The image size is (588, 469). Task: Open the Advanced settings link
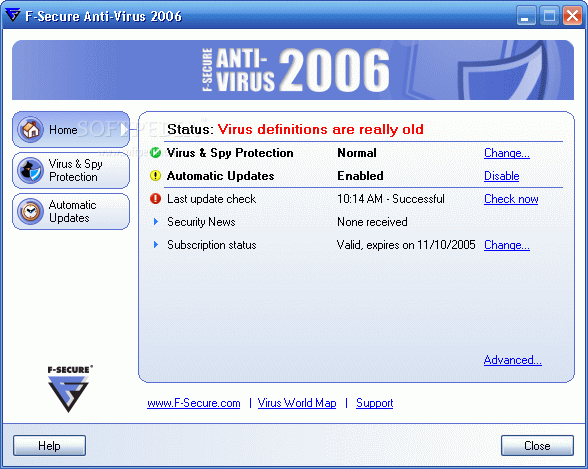click(x=513, y=360)
